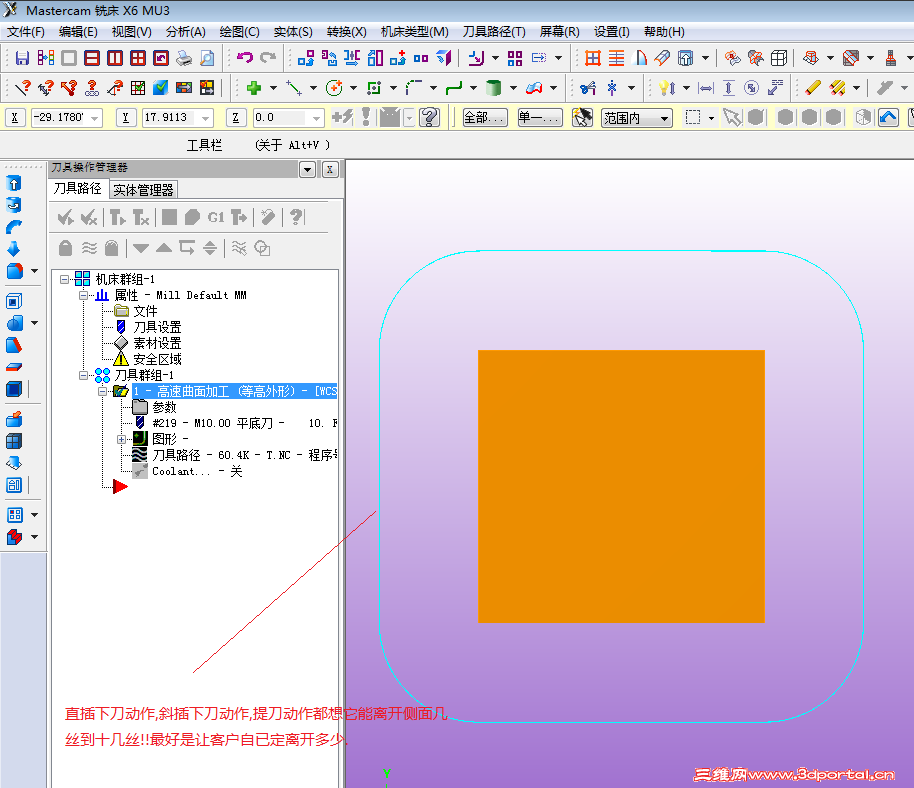The height and width of the screenshot is (788, 914).
Task: Click the blue checkmark box icon
Action: (160, 88)
